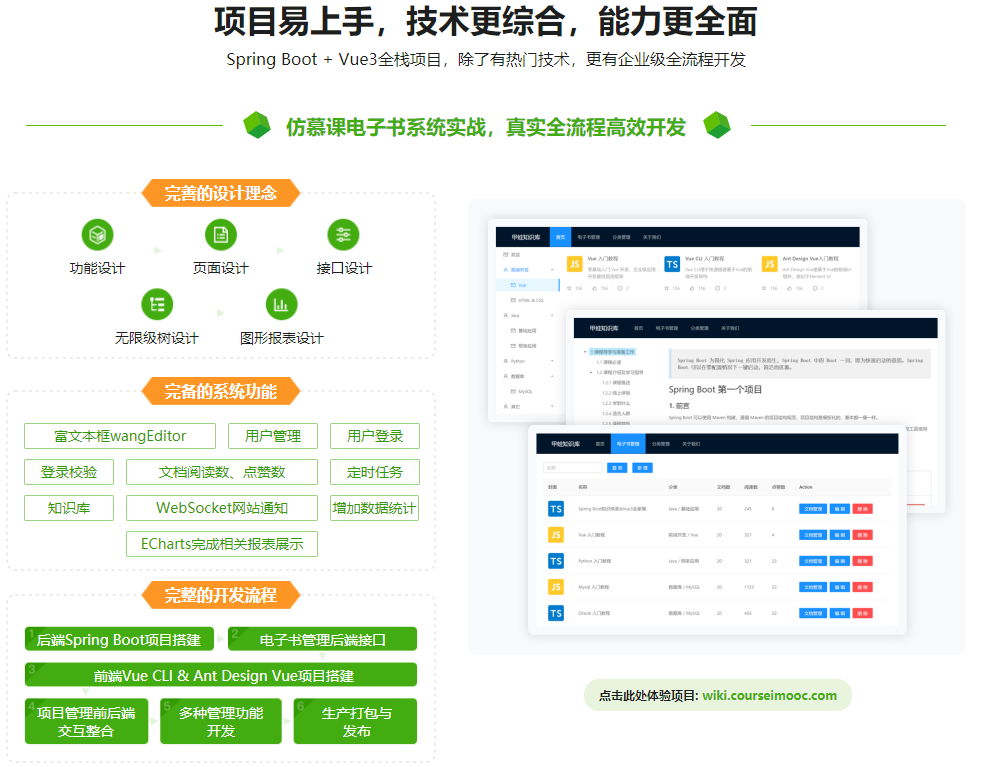Click the comment icon under Vue CLI 入门教程
This screenshot has height=767, width=984.
[716, 289]
